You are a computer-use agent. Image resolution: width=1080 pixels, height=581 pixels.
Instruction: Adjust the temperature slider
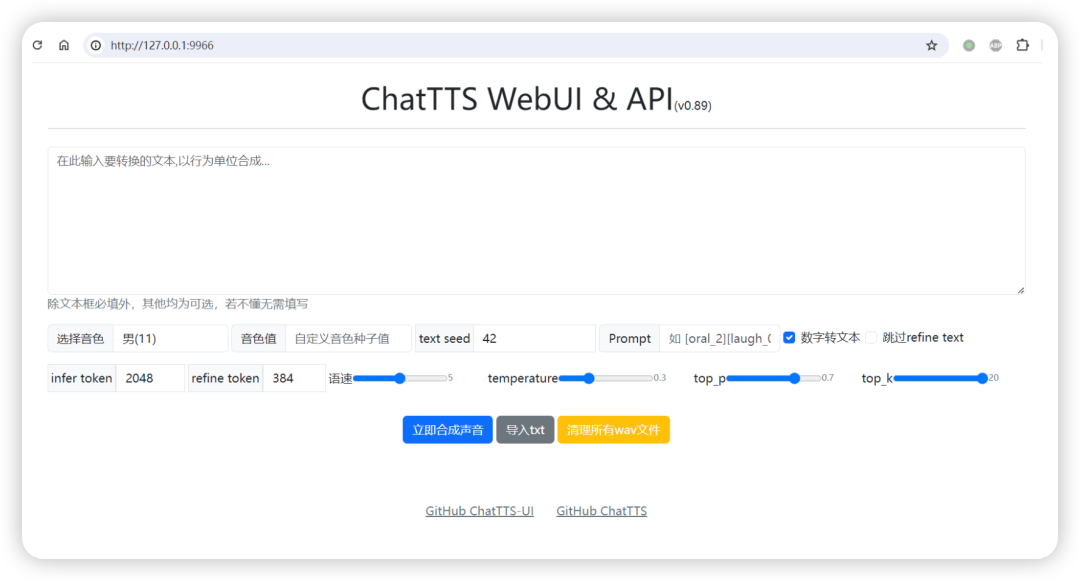[605, 378]
